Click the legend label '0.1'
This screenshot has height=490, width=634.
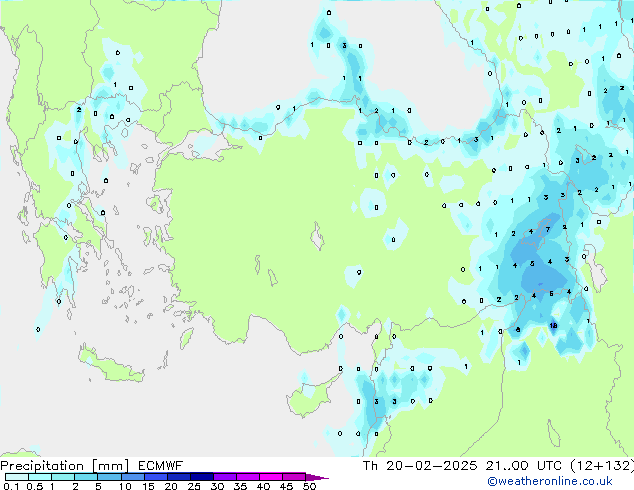[x=11, y=486]
